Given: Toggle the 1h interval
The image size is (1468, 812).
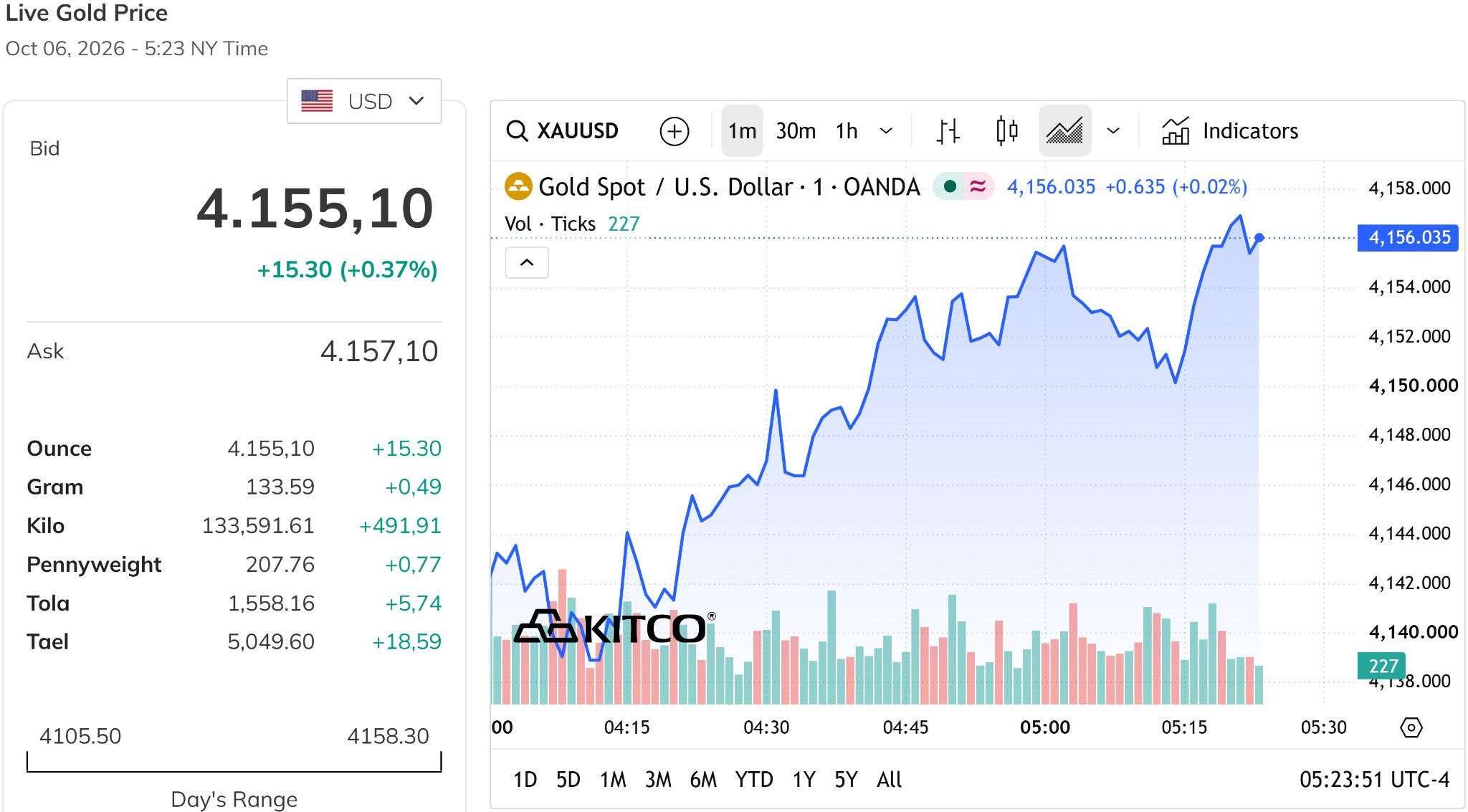Looking at the screenshot, I should pyautogui.click(x=847, y=131).
